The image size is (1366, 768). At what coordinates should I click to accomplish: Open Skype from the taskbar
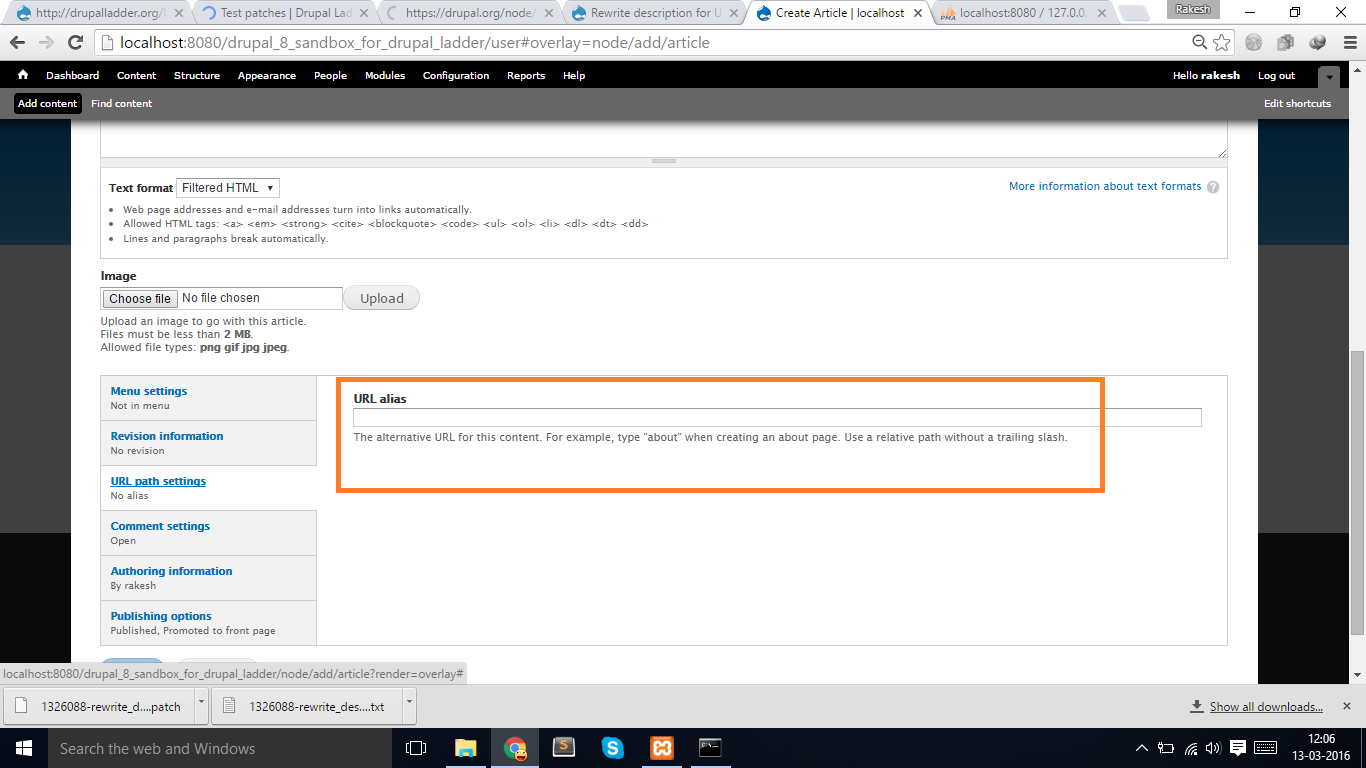pyautogui.click(x=612, y=747)
